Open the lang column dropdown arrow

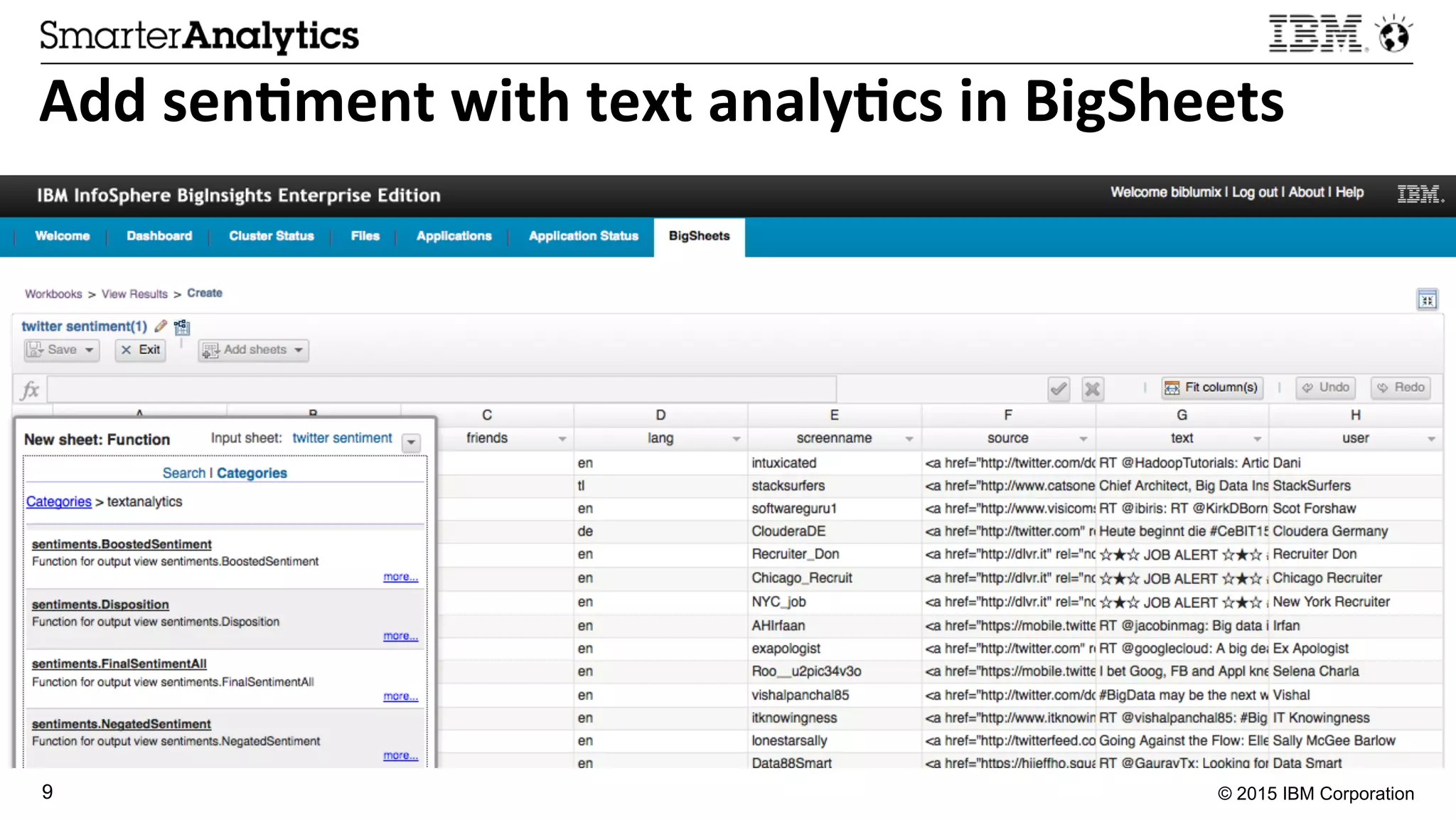(736, 439)
